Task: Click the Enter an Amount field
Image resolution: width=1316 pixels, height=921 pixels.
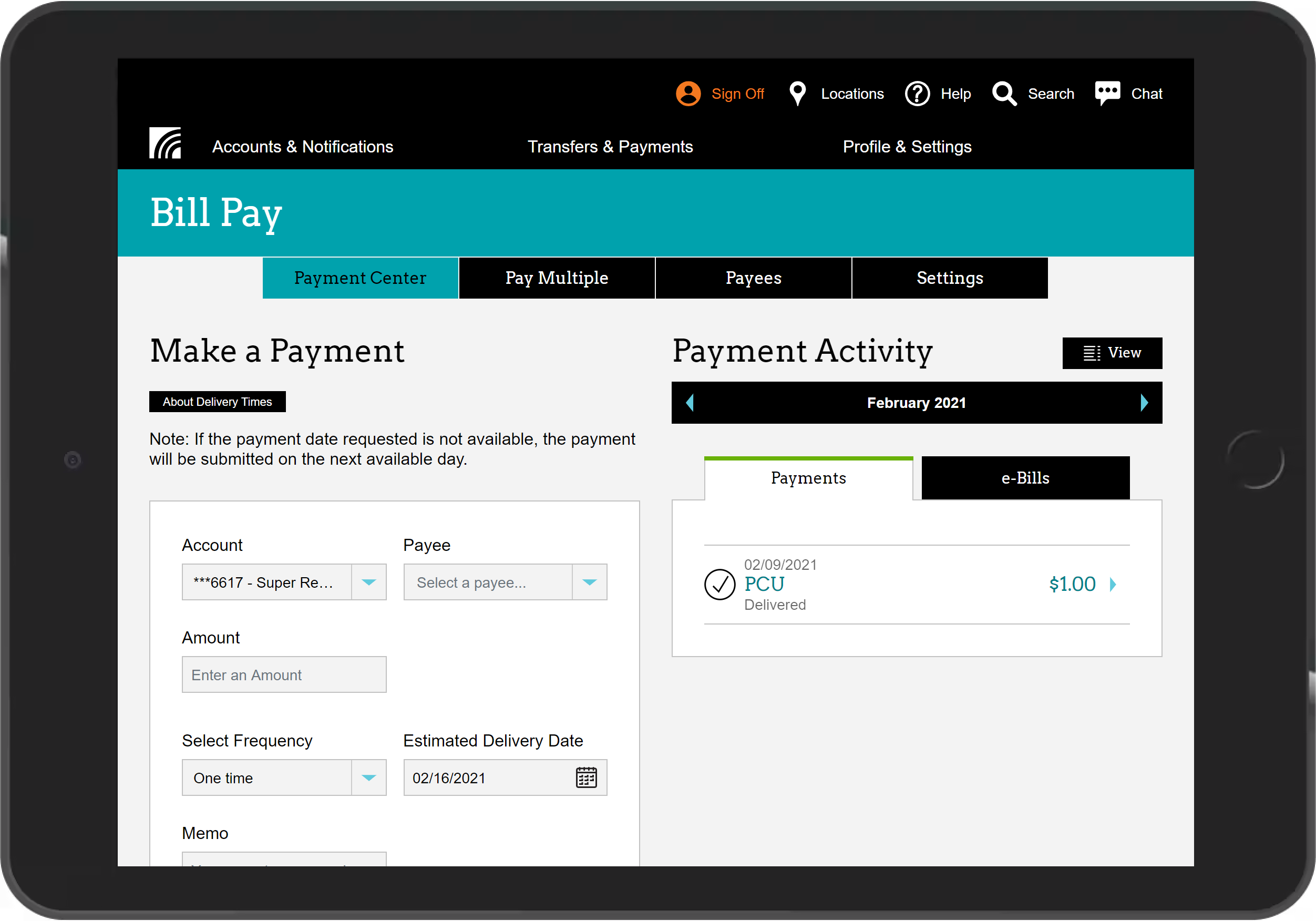Action: [284, 675]
